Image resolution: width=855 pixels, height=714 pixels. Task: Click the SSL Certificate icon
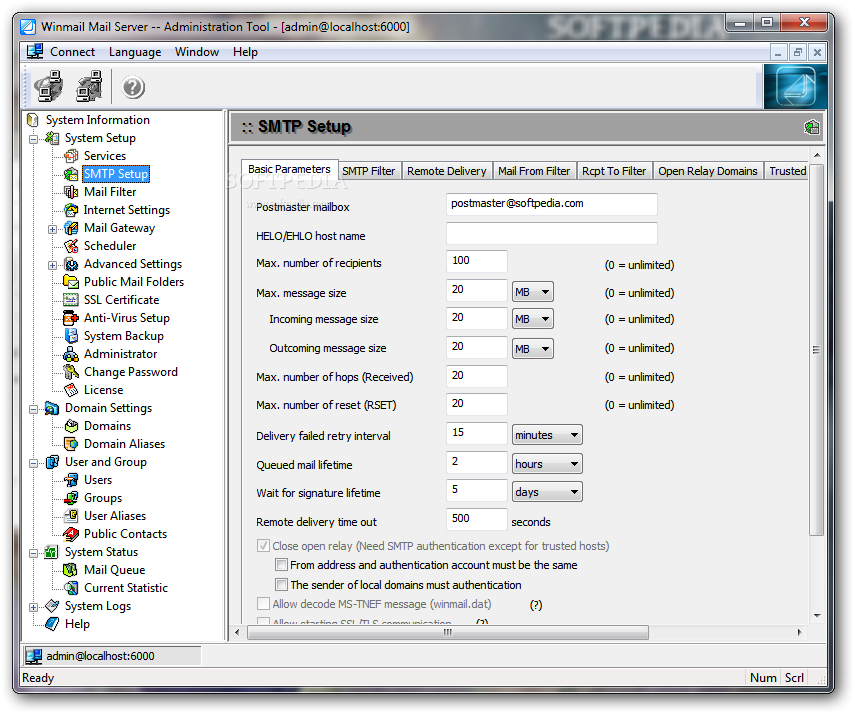coord(71,300)
